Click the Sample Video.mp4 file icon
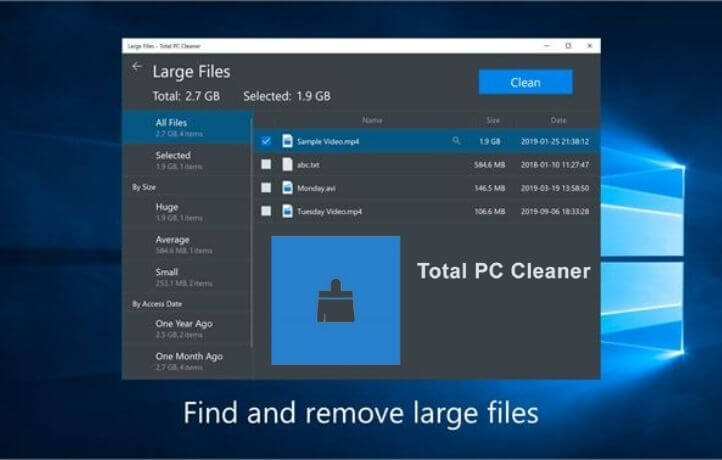The image size is (722, 460). (x=287, y=141)
